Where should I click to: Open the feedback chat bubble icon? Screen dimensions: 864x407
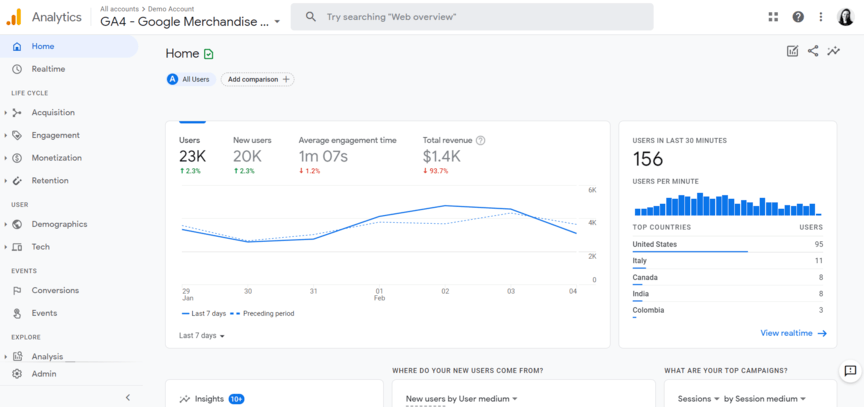click(850, 370)
